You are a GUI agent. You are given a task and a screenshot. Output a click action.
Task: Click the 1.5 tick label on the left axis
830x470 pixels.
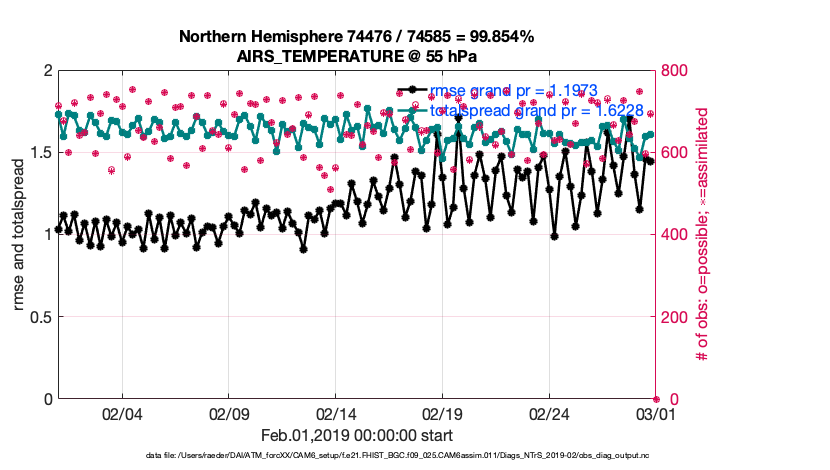40,153
